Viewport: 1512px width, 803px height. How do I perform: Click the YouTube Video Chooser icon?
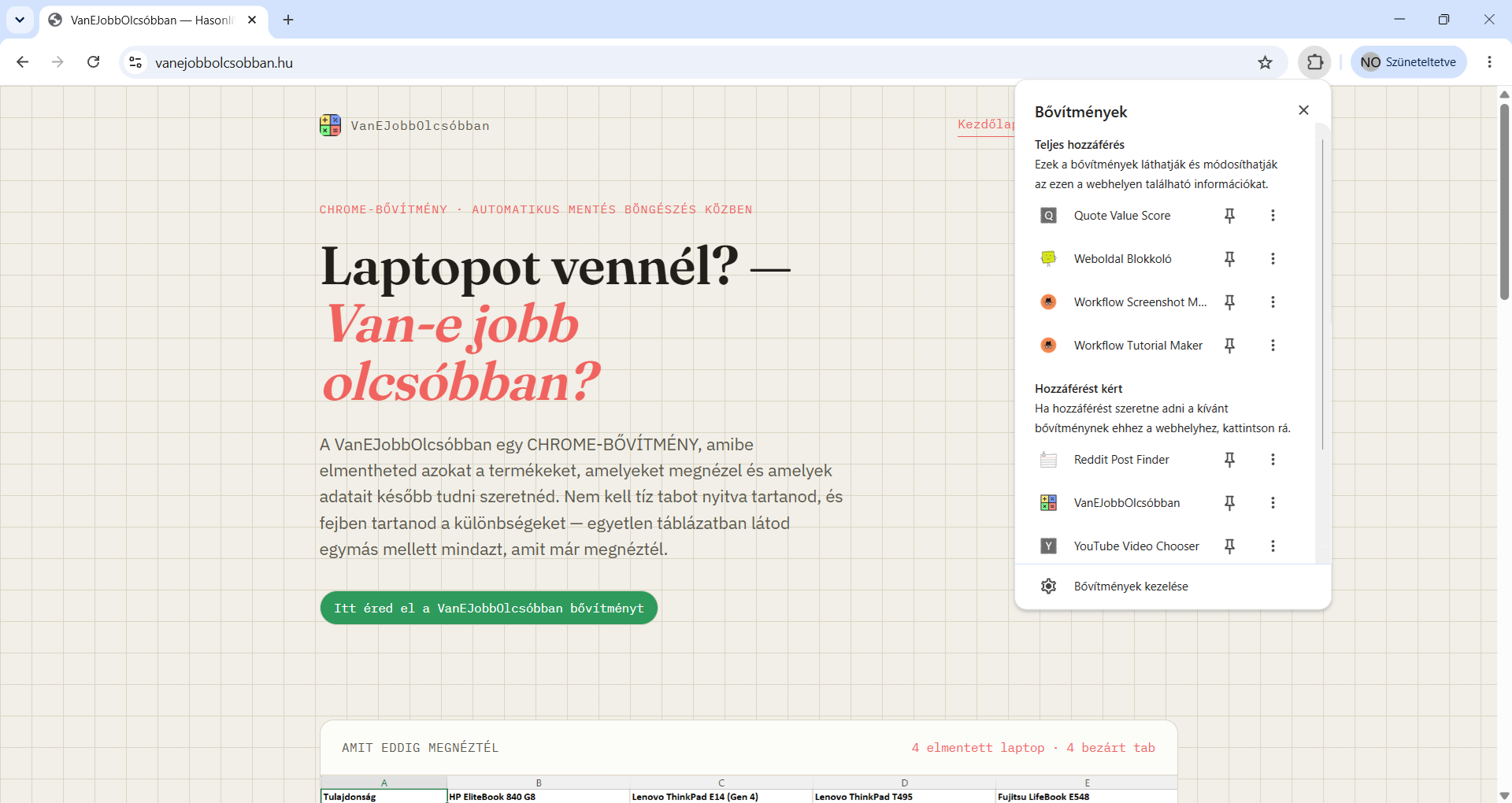1048,546
